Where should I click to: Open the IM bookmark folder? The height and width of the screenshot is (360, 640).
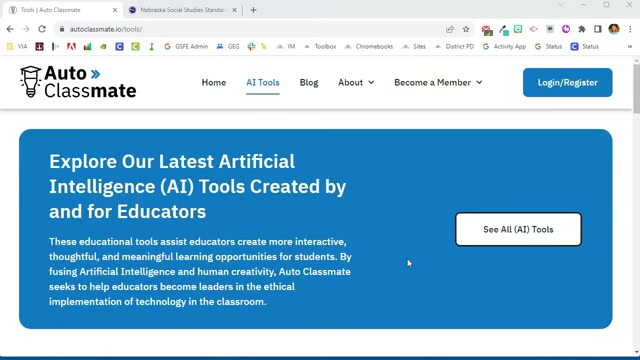(x=286, y=47)
